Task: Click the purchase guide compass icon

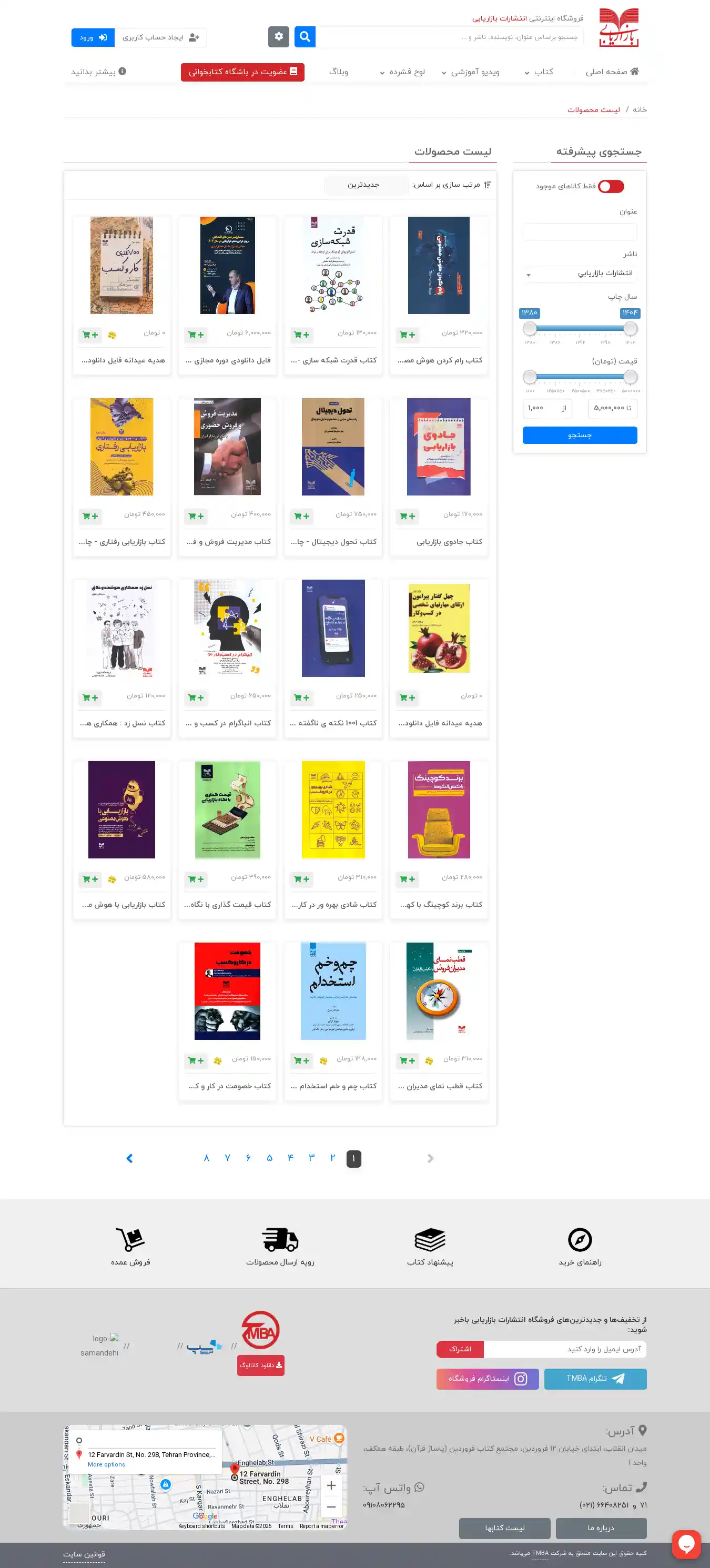Action: pyautogui.click(x=580, y=1239)
